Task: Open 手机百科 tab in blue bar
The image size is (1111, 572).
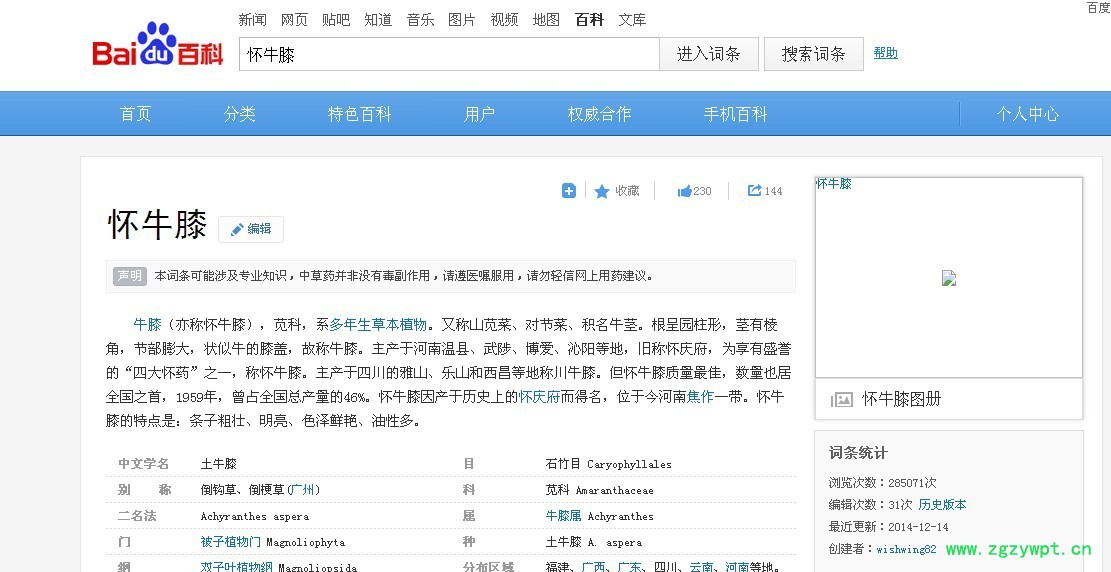Action: pos(735,113)
